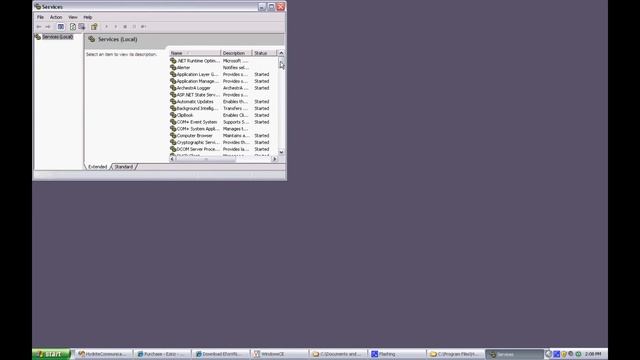This screenshot has height=360, width=640.
Task: Select the Cryptographic Services row
Action: 223,142
